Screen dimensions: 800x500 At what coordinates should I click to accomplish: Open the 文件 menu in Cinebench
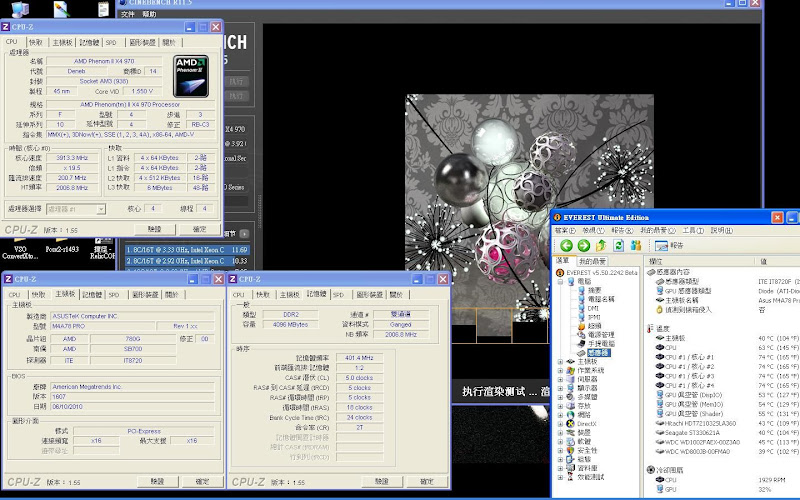128,14
